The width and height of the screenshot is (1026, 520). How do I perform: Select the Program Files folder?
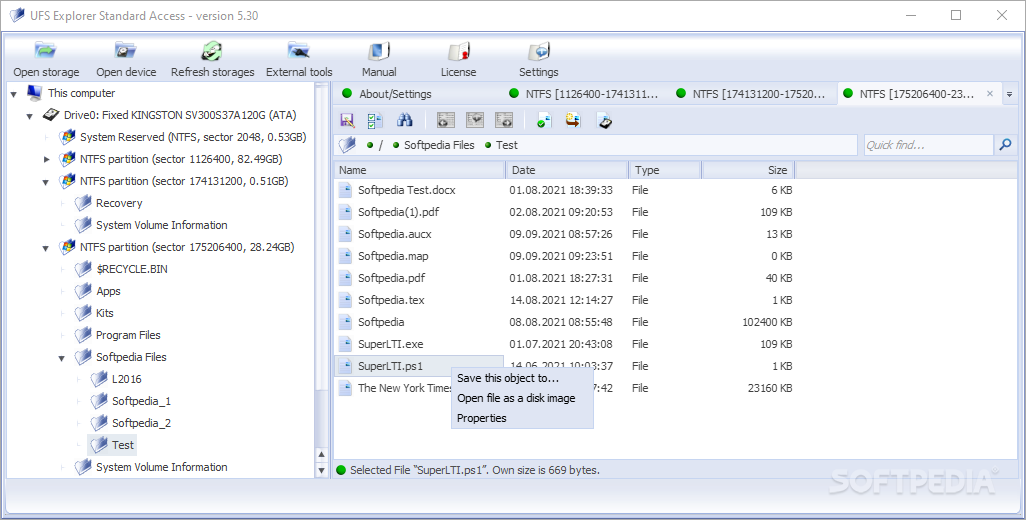point(128,335)
